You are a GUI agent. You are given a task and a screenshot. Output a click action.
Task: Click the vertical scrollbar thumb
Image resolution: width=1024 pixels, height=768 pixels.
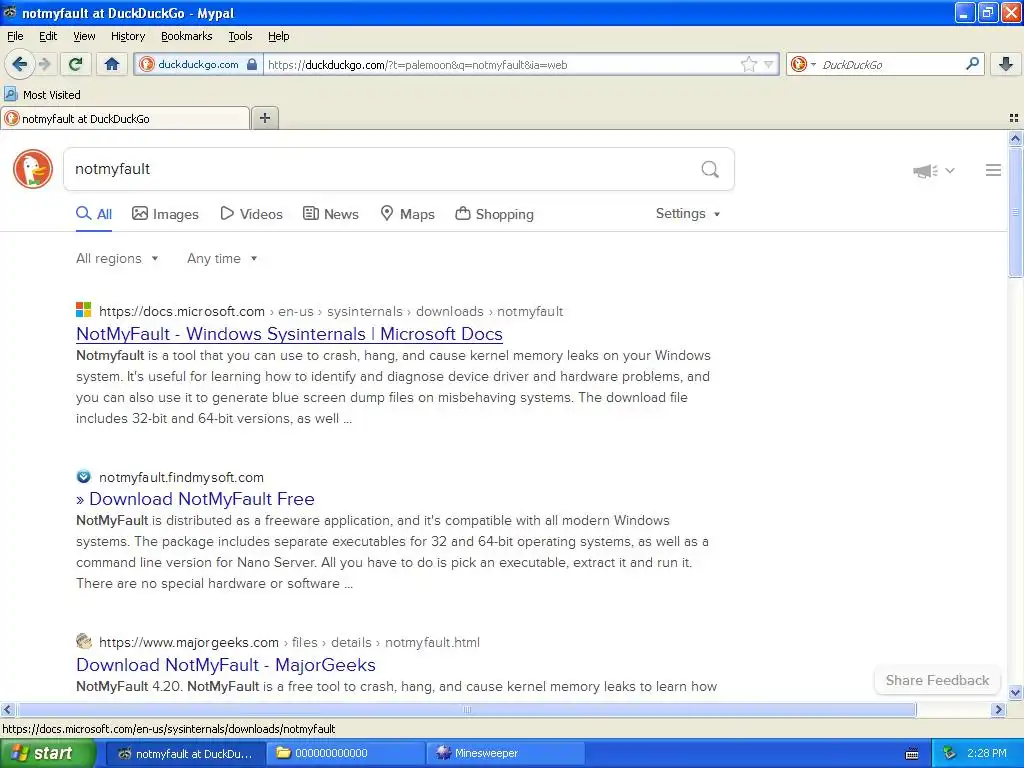(1015, 212)
